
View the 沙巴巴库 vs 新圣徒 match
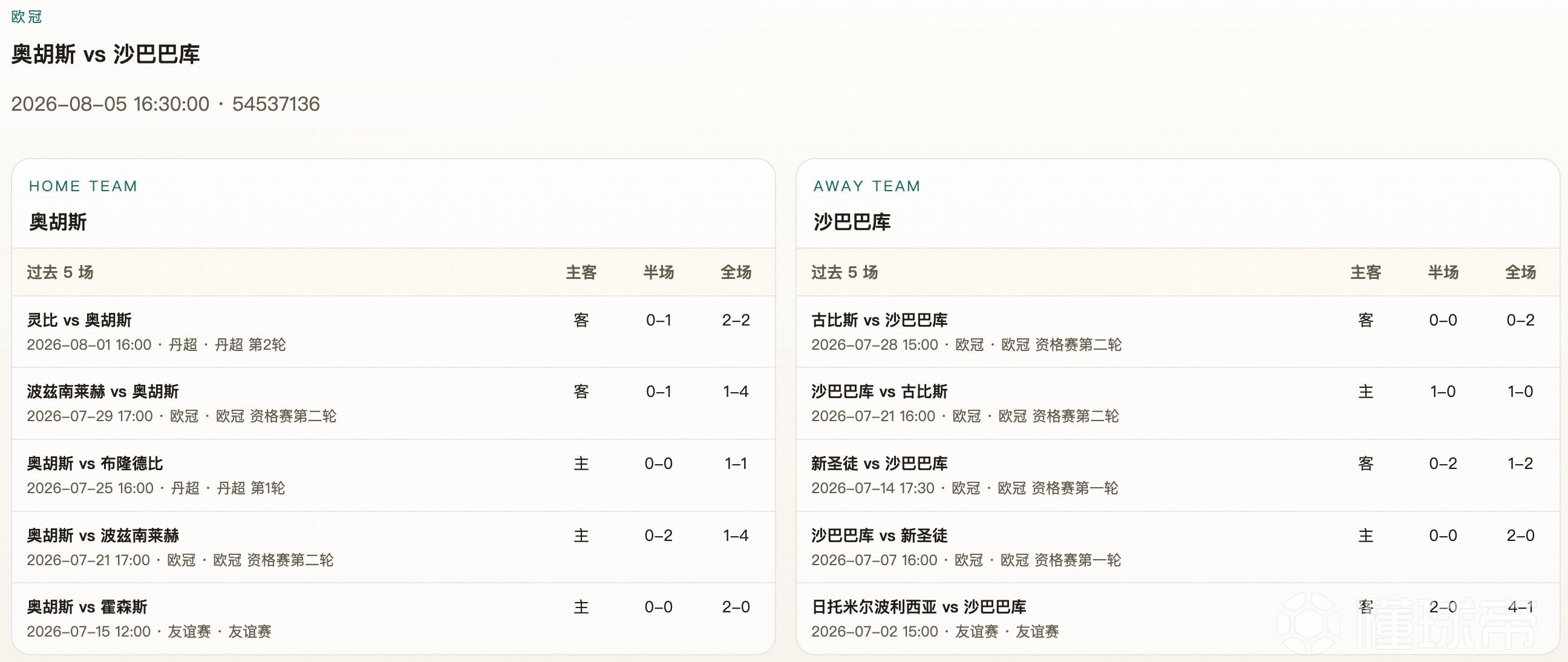pyautogui.click(x=1178, y=547)
